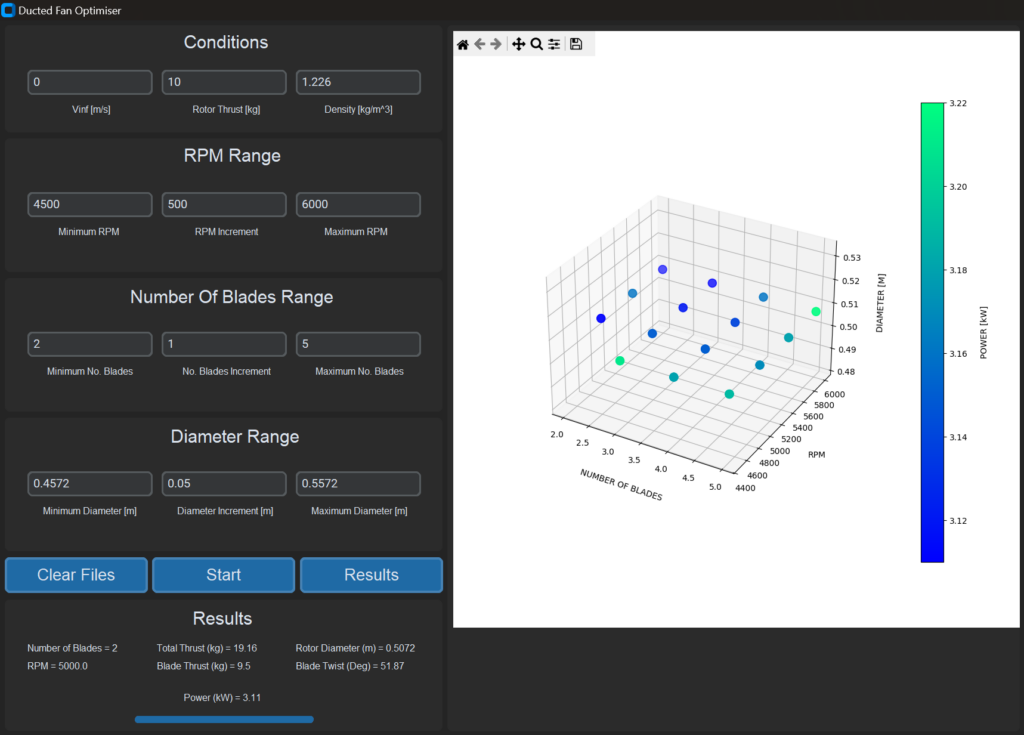Image resolution: width=1024 pixels, height=735 pixels.
Task: Click the 'RPM = 5000.0' result text
Action: [x=57, y=666]
